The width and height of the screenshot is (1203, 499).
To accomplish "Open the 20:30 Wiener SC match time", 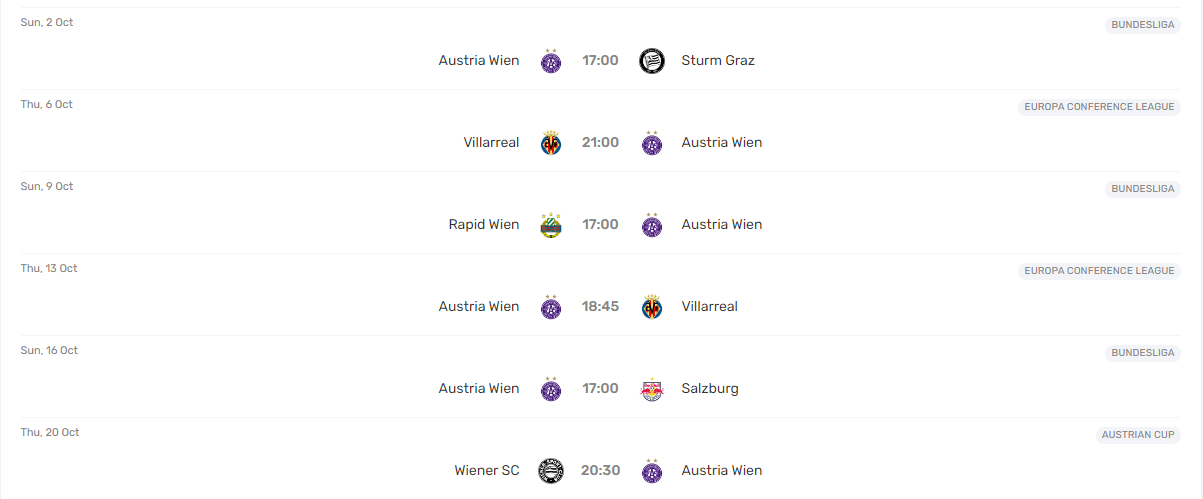I will coord(601,470).
